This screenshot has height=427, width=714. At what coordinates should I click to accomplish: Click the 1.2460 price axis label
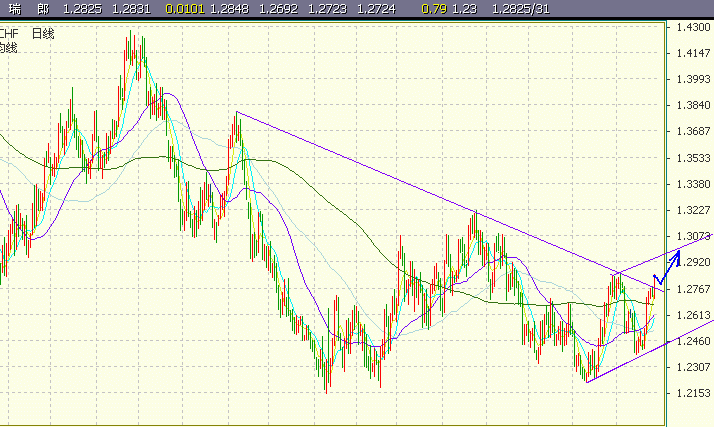click(693, 341)
